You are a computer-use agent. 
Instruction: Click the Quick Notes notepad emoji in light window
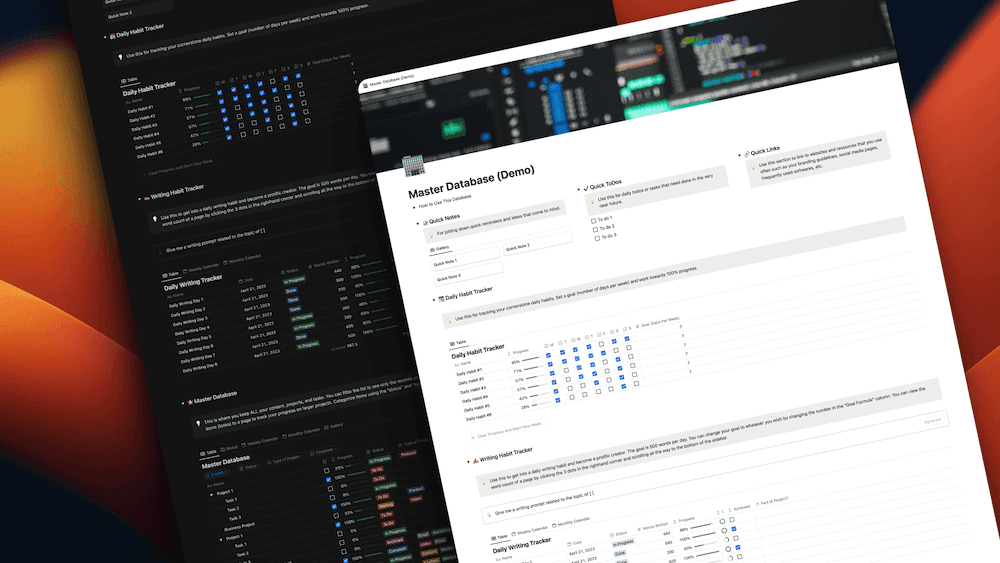click(x=425, y=223)
